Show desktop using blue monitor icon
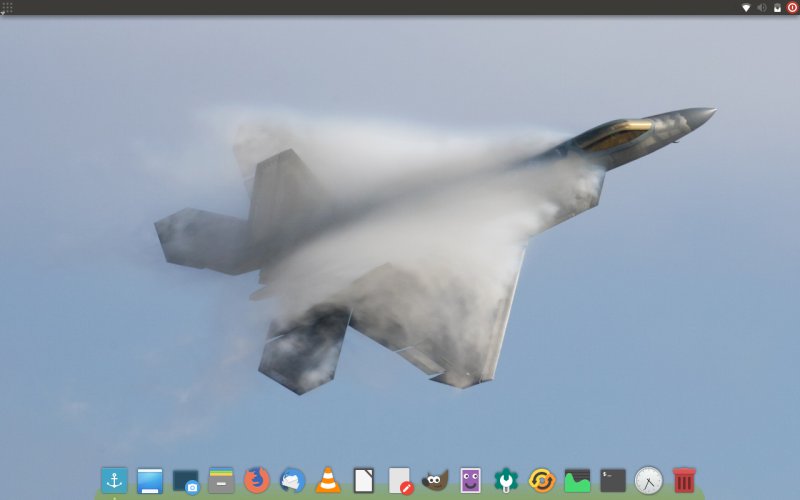The width and height of the screenshot is (800, 500). pyautogui.click(x=150, y=480)
